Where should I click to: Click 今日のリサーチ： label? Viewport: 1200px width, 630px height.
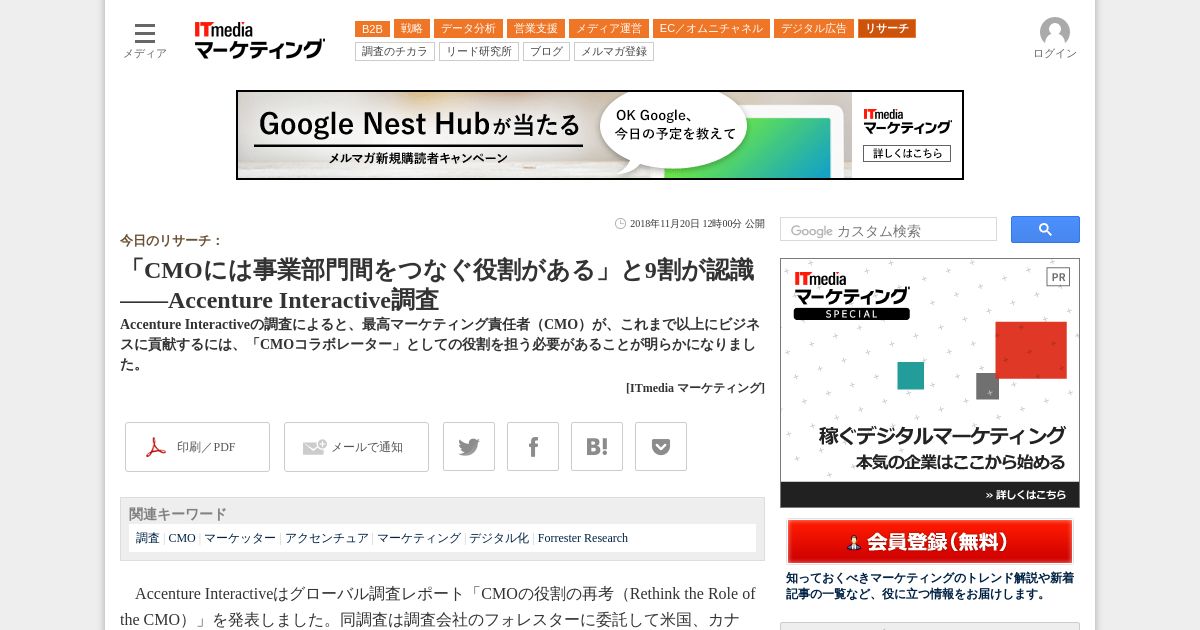[x=171, y=241]
